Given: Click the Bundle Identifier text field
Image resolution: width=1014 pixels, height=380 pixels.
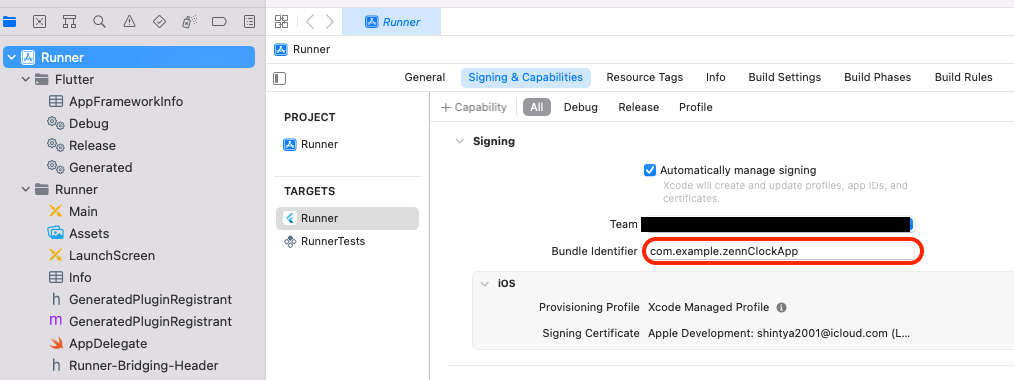Looking at the screenshot, I should point(781,251).
